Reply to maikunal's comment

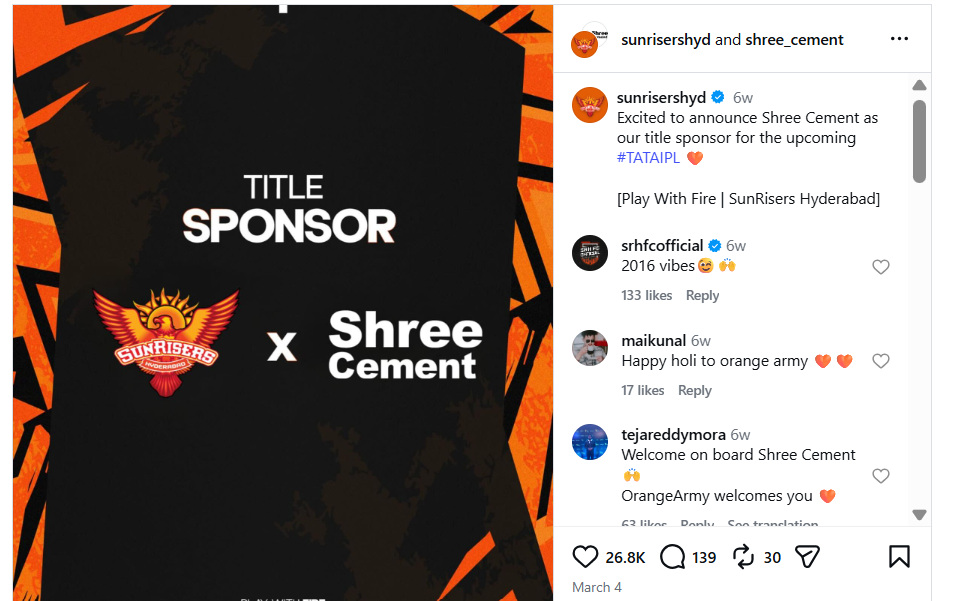pos(694,390)
